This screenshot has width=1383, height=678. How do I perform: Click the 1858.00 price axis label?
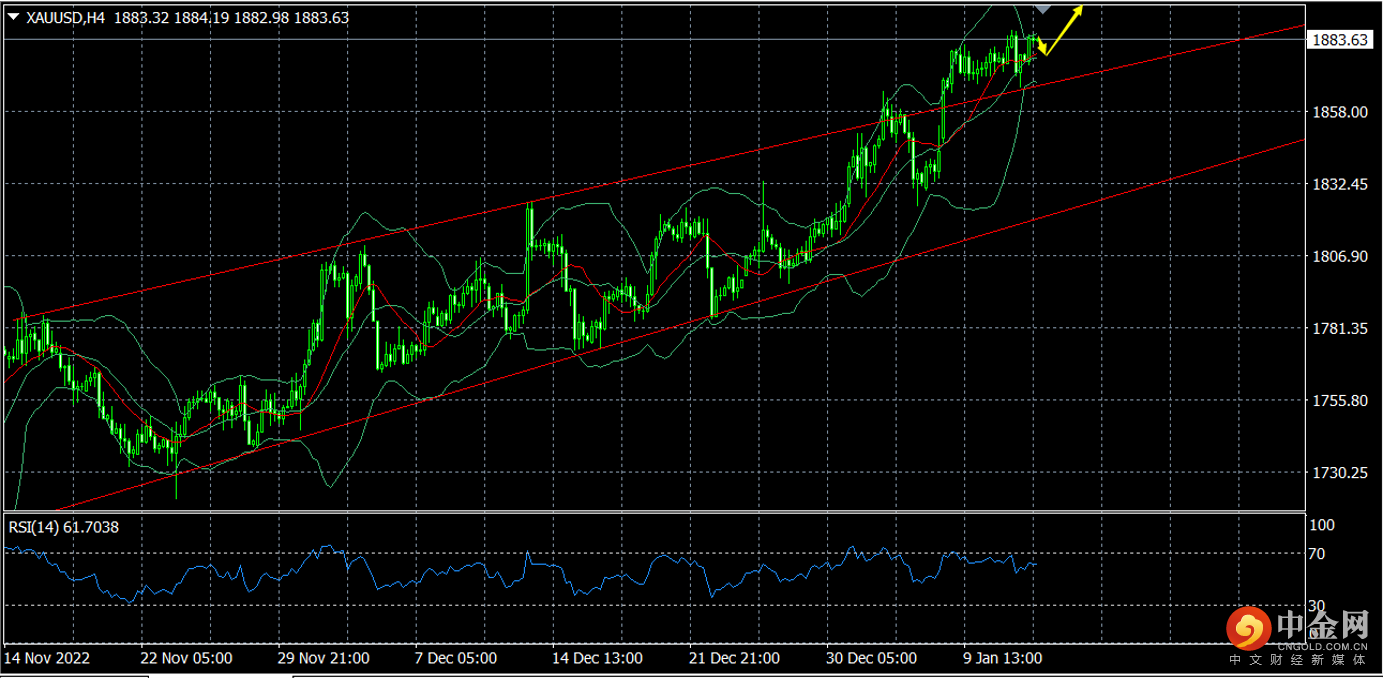coord(1338,113)
